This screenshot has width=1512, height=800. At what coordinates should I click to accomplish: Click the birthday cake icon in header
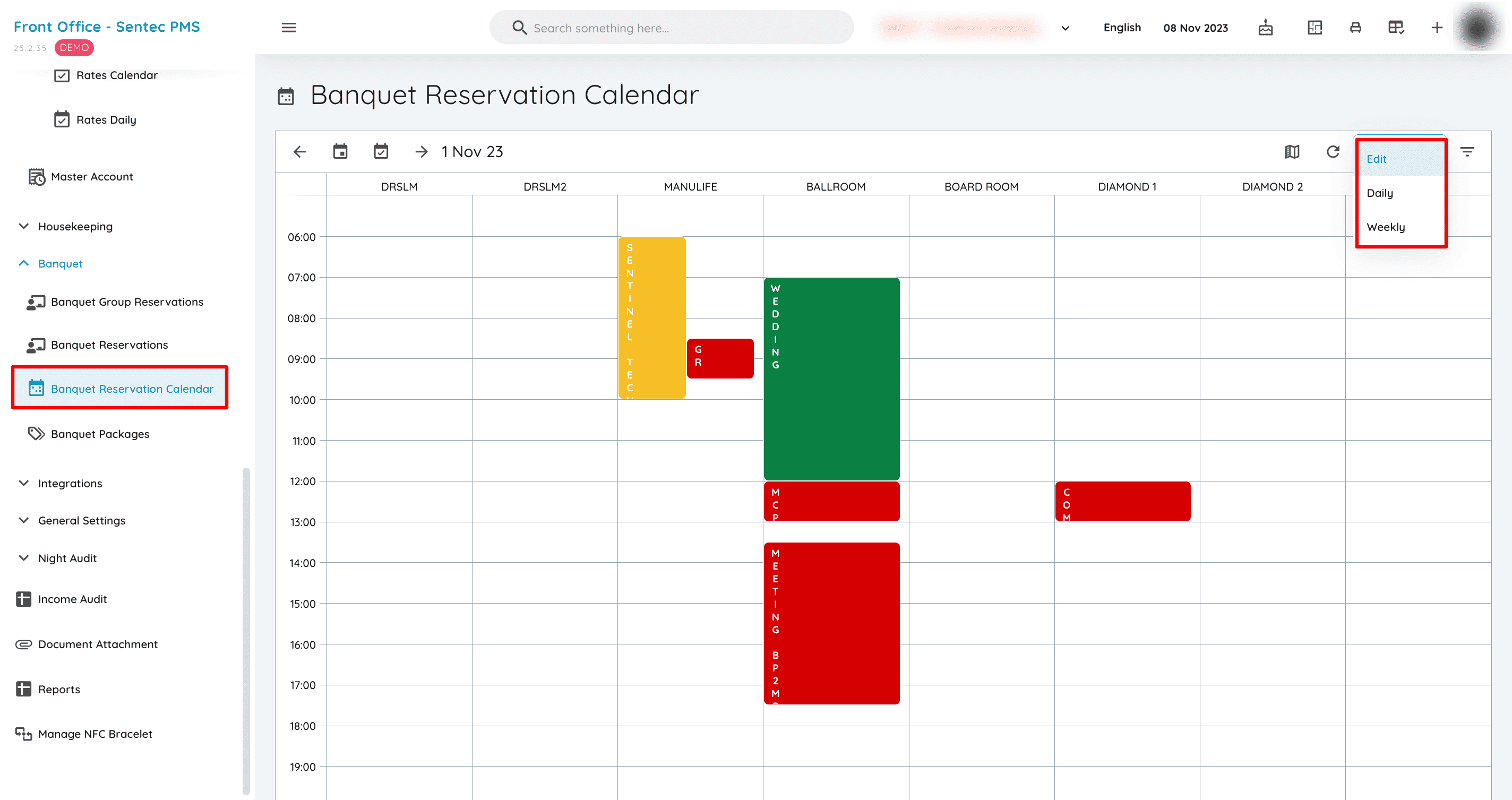click(x=1266, y=28)
